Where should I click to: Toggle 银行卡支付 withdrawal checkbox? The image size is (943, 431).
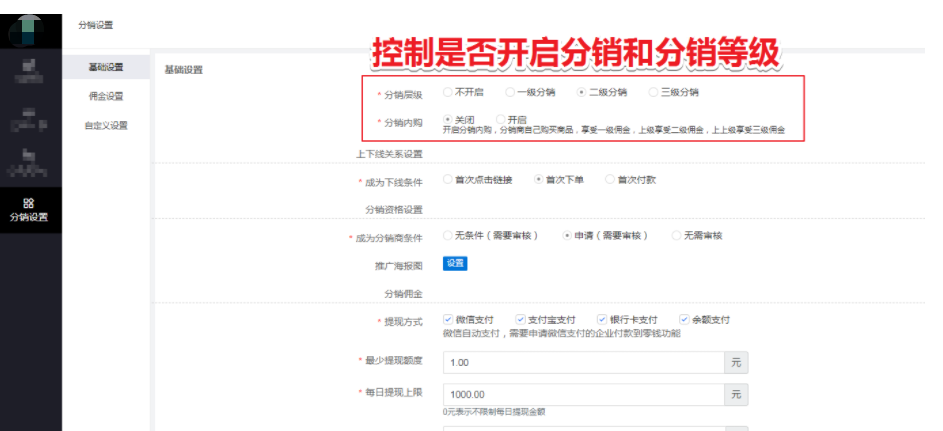click(x=602, y=319)
